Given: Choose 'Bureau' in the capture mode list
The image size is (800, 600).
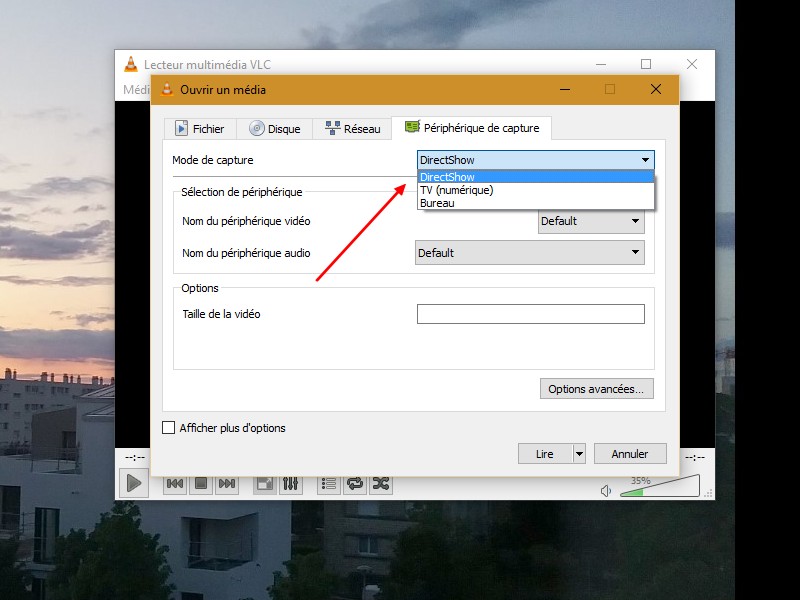Looking at the screenshot, I should coord(437,203).
